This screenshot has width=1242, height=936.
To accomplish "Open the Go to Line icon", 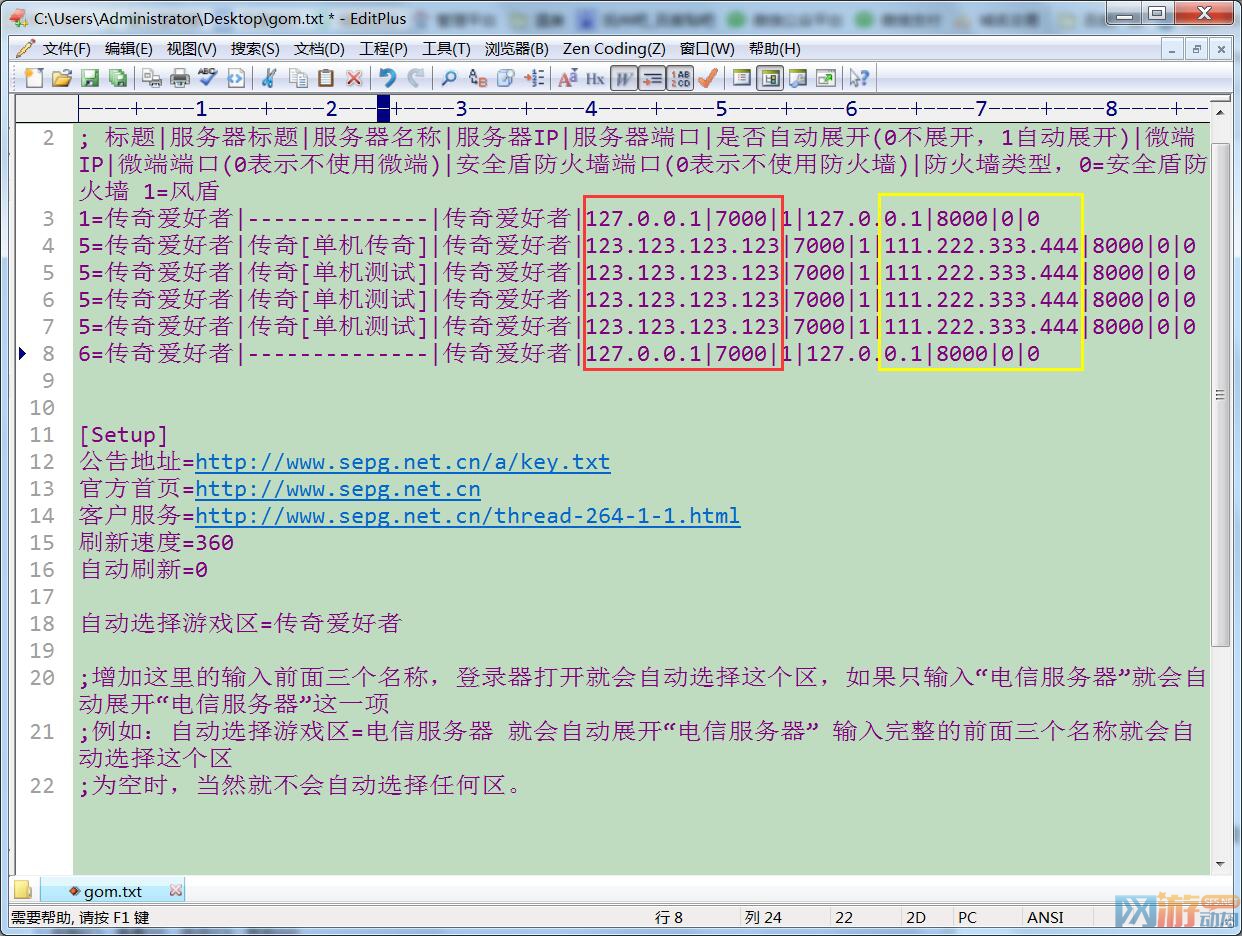I will coord(535,78).
